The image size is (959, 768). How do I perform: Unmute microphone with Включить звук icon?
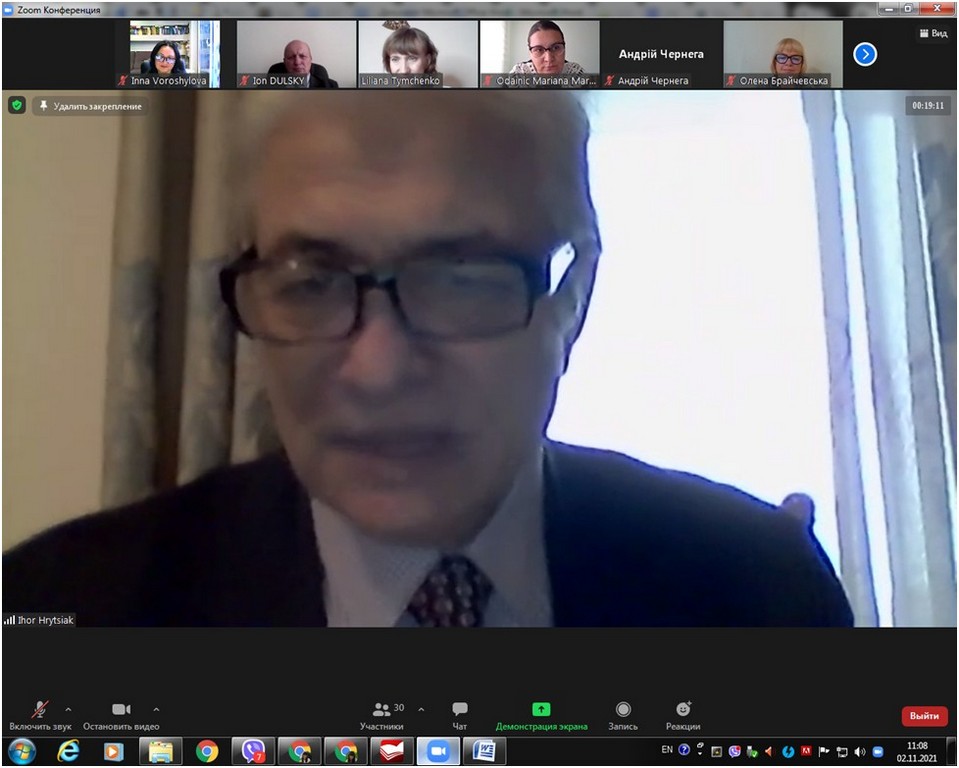40,710
